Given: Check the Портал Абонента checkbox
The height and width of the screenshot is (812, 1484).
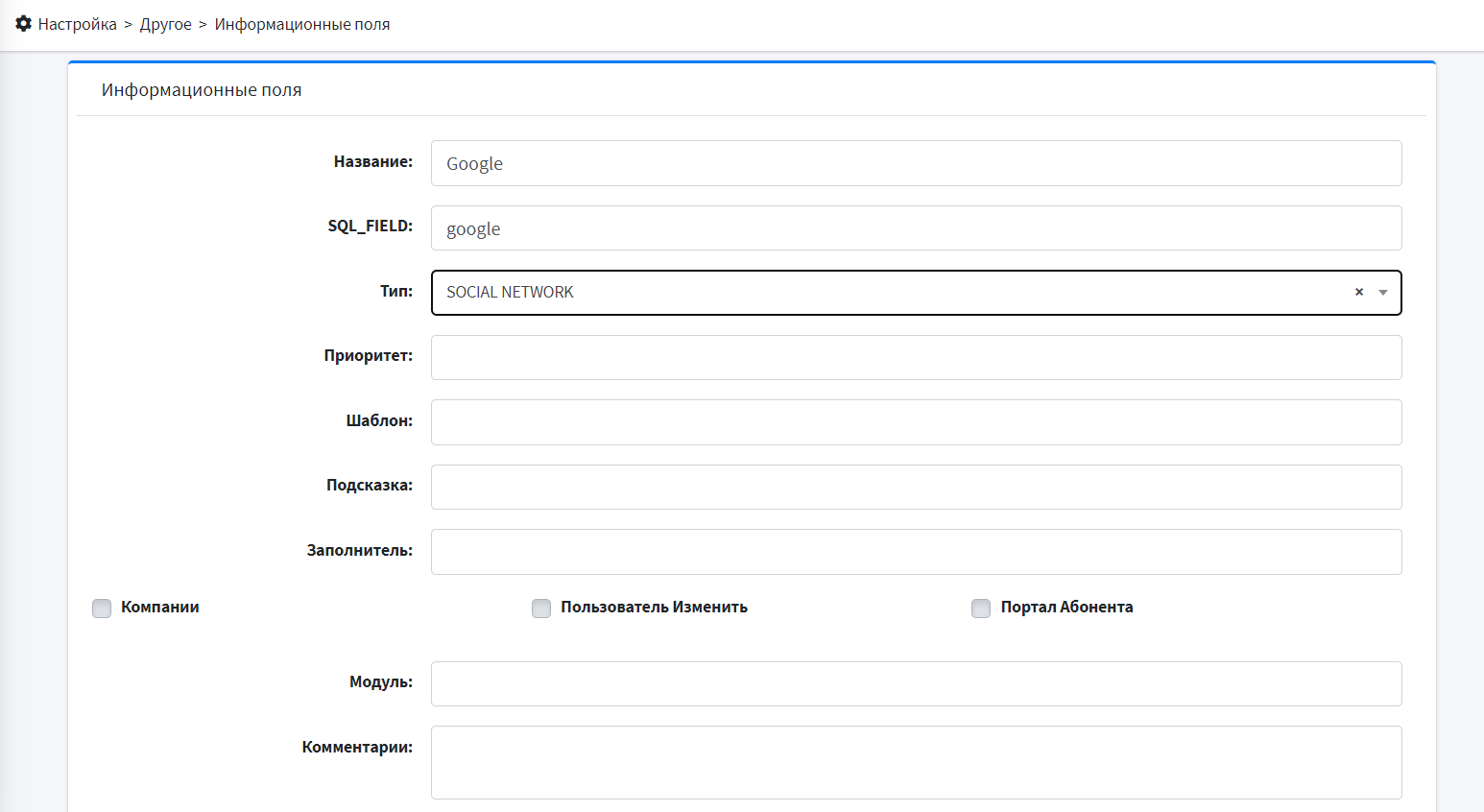Looking at the screenshot, I should 981,609.
